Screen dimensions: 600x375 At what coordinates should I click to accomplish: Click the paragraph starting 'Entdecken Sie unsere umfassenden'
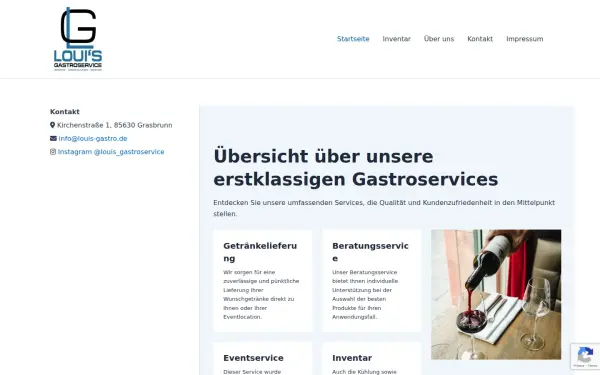coord(384,208)
